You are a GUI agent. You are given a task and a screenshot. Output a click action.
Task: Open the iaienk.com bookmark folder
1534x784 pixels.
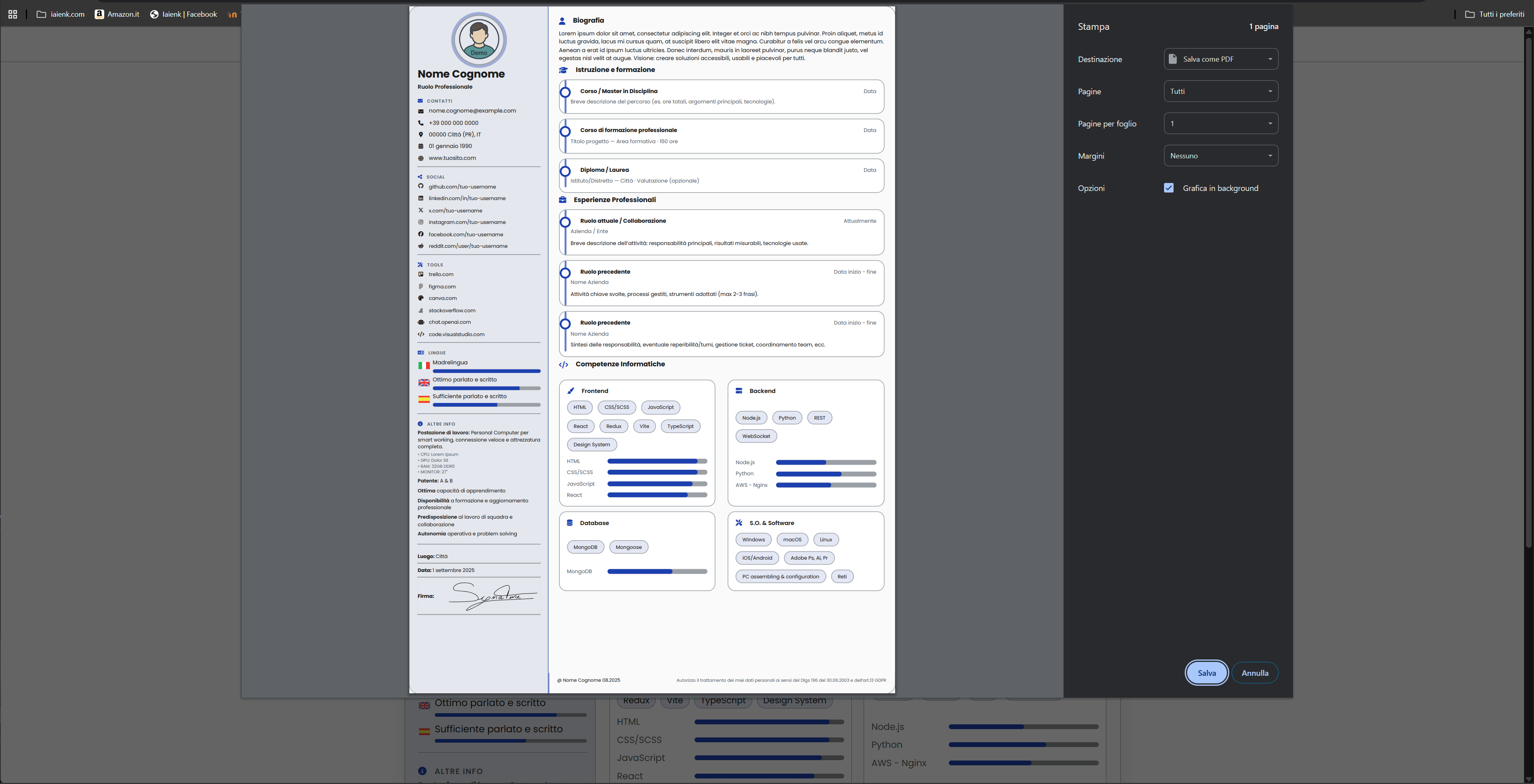click(x=60, y=14)
